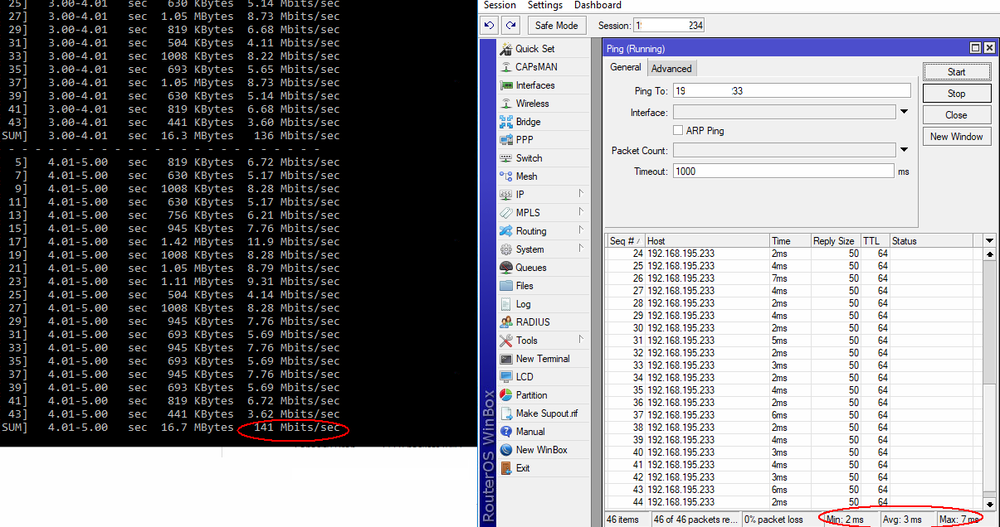The width and height of the screenshot is (1000, 527).
Task: Open the RADIUS sidebar icon
Action: [506, 322]
